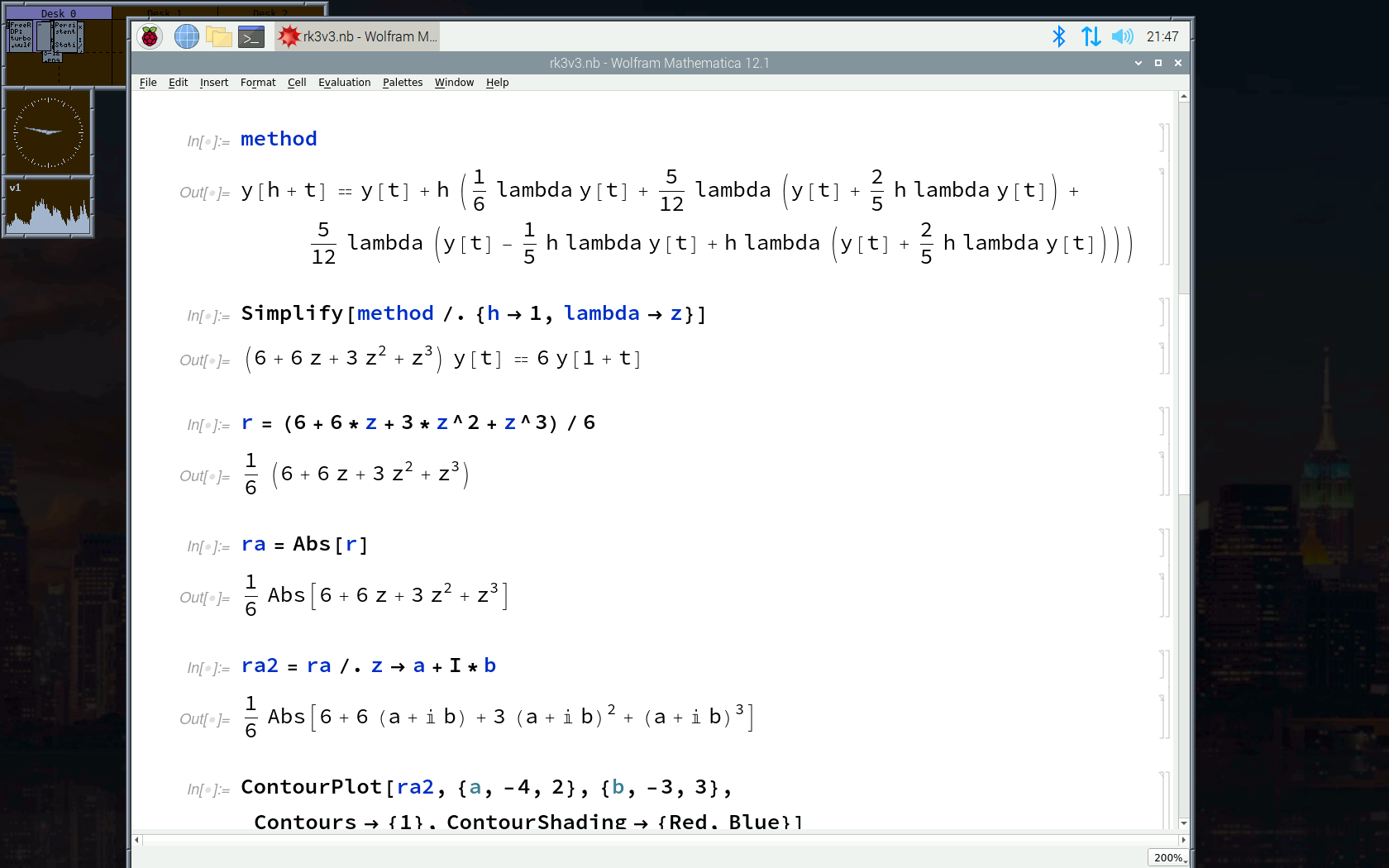1389x868 pixels.
Task: Open the 200% magnification dropdown
Action: (x=1169, y=858)
